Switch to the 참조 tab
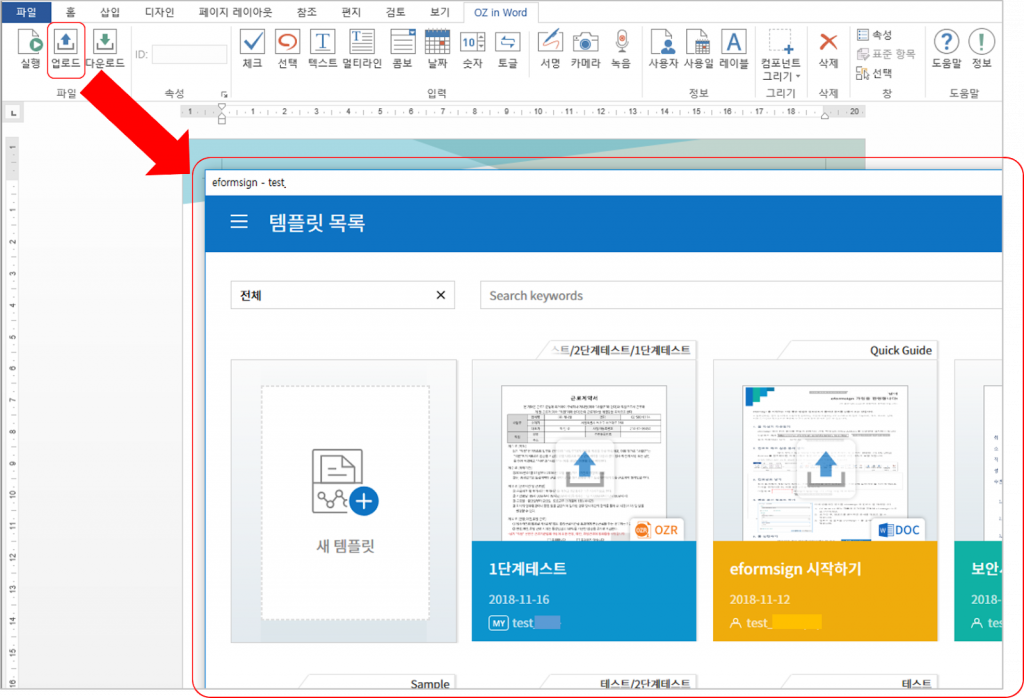This screenshot has width=1024, height=698. [x=306, y=12]
